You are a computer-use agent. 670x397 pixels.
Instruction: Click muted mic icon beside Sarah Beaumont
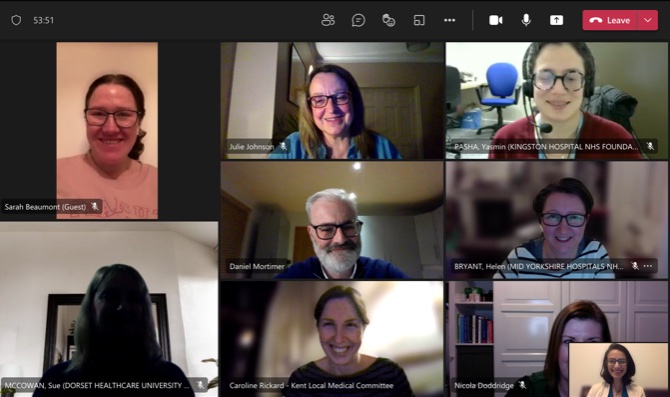point(94,207)
